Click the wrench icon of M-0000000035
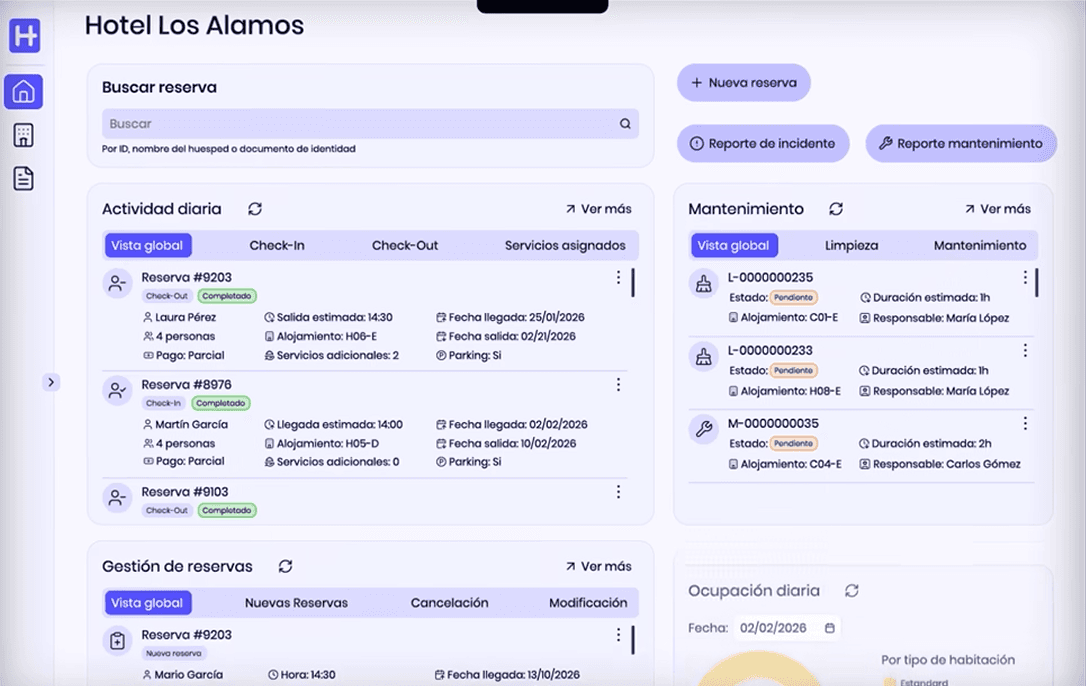 click(x=704, y=430)
